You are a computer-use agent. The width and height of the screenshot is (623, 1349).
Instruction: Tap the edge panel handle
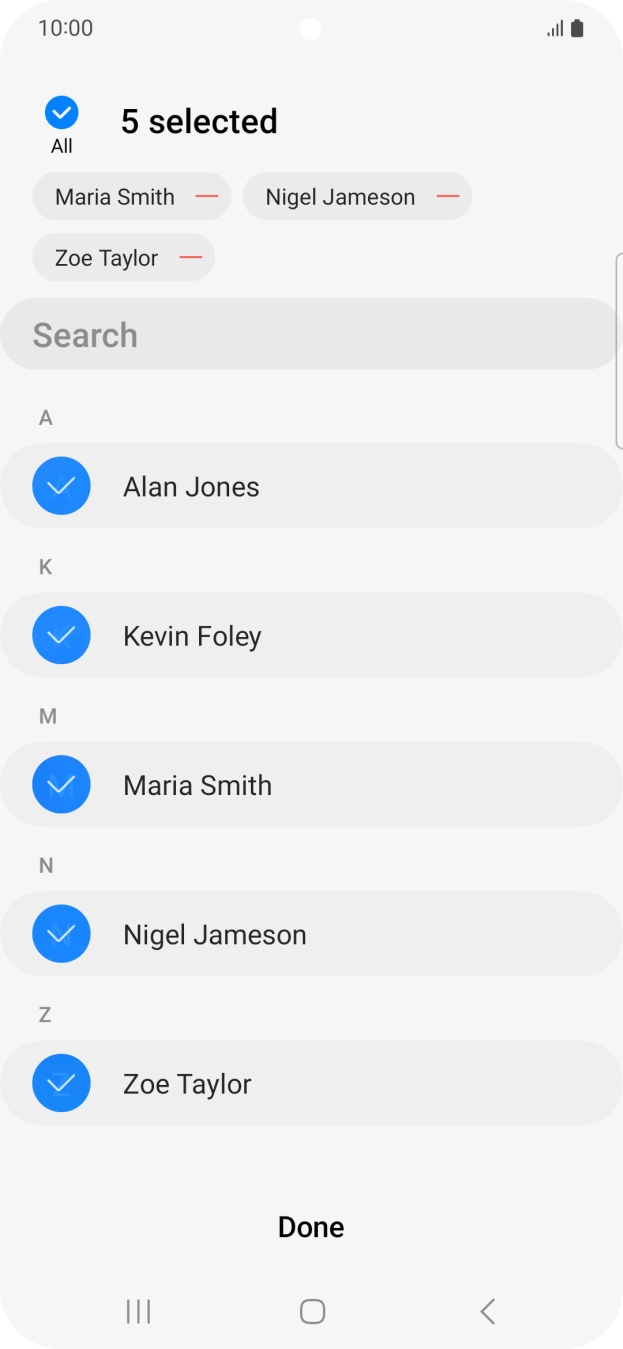click(618, 350)
